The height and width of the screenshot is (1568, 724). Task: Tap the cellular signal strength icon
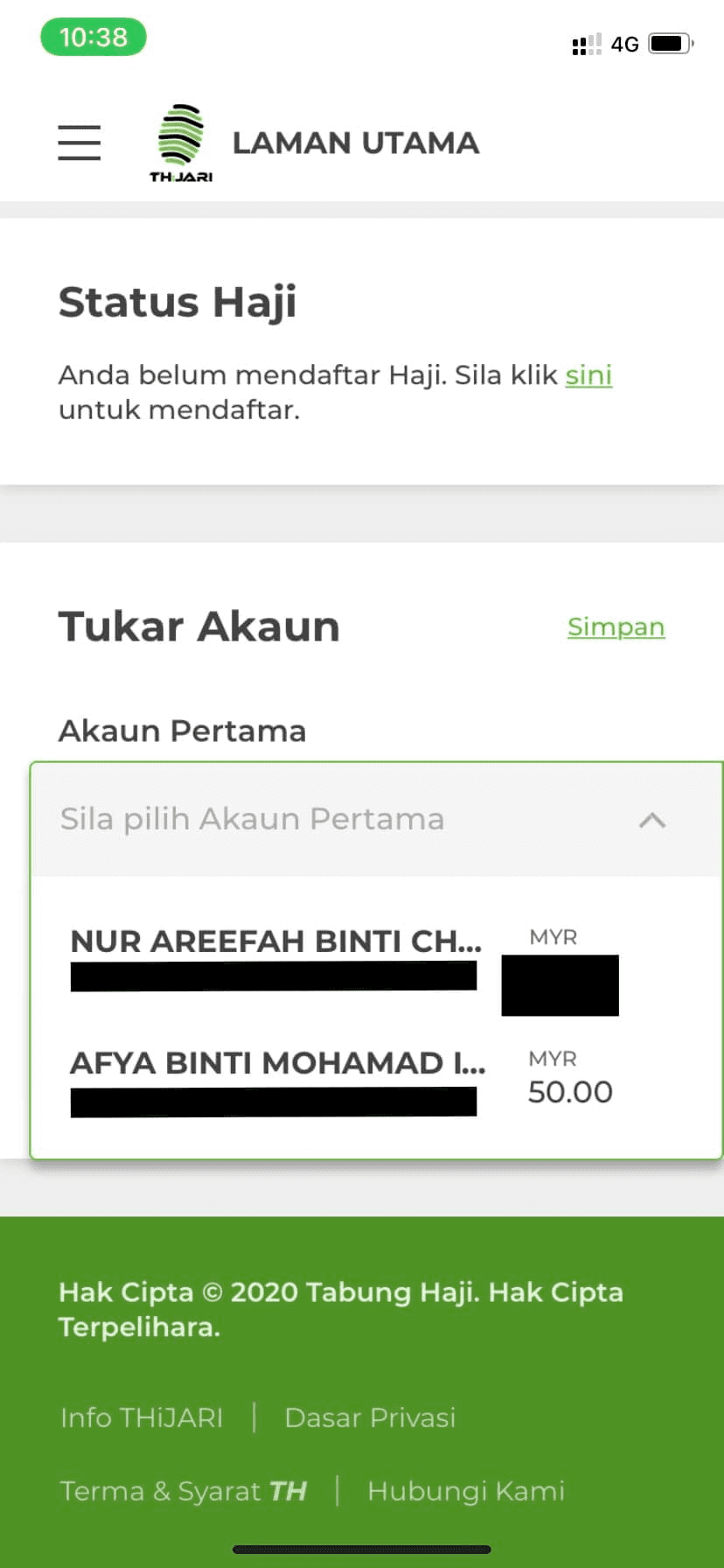586,44
